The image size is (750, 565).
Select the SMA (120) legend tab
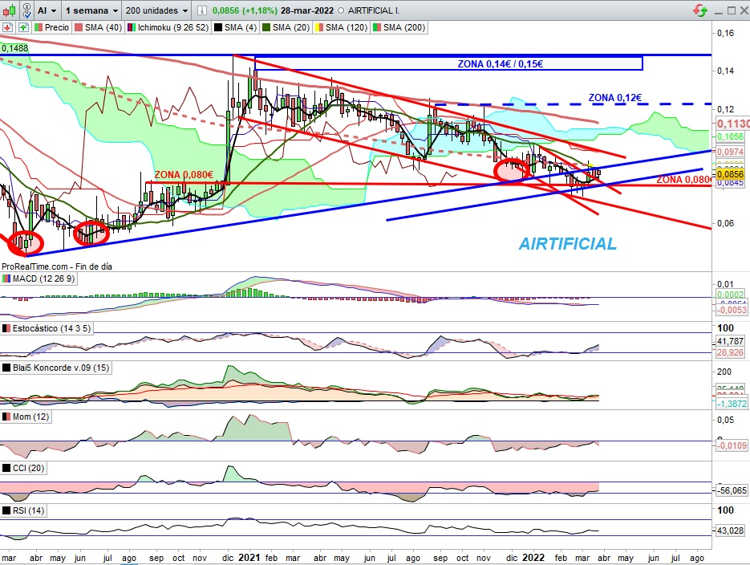[x=341, y=28]
